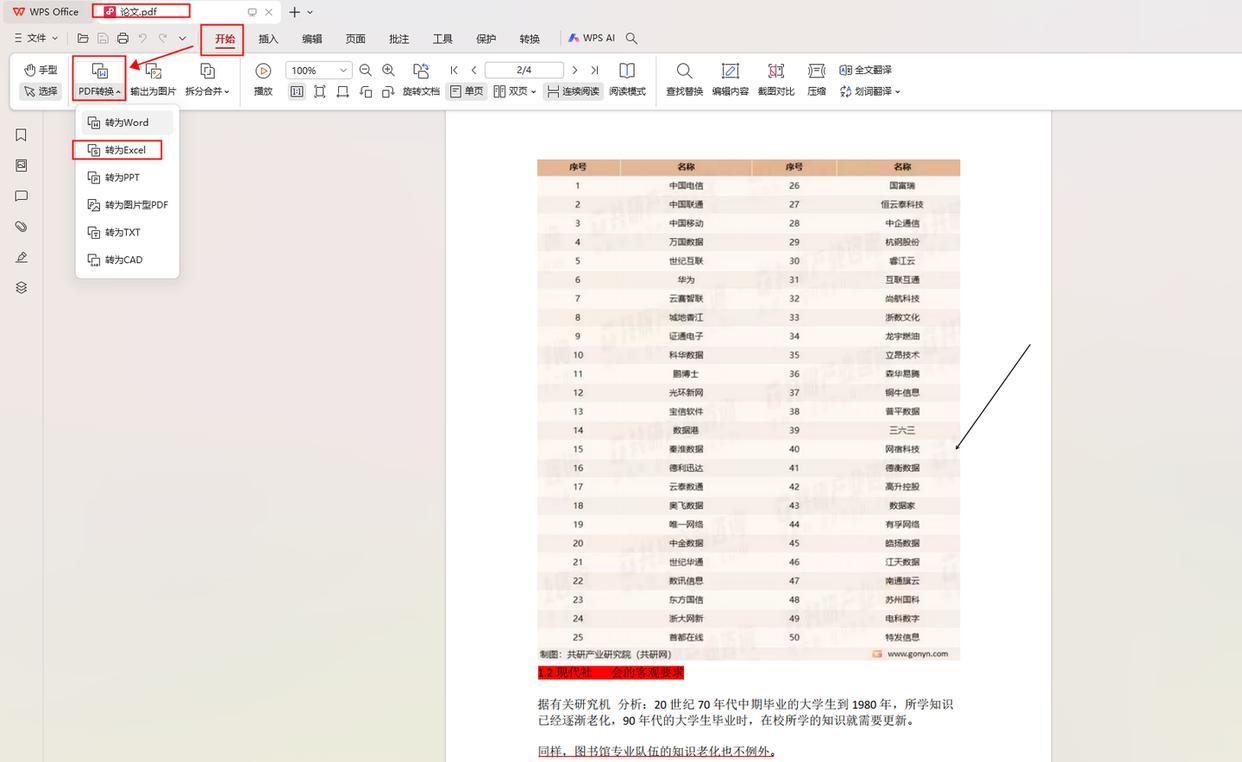Switch to 单页 single page view
Viewport: 1242px width, 762px height.
coord(468,91)
